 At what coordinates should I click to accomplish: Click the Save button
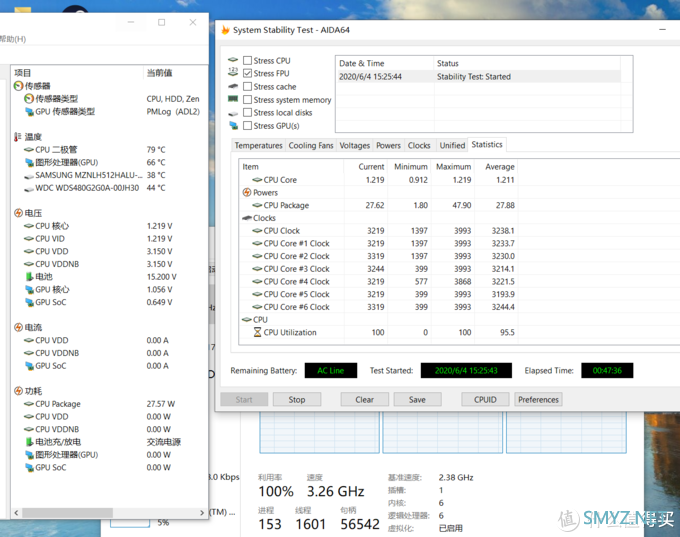pyautogui.click(x=417, y=399)
